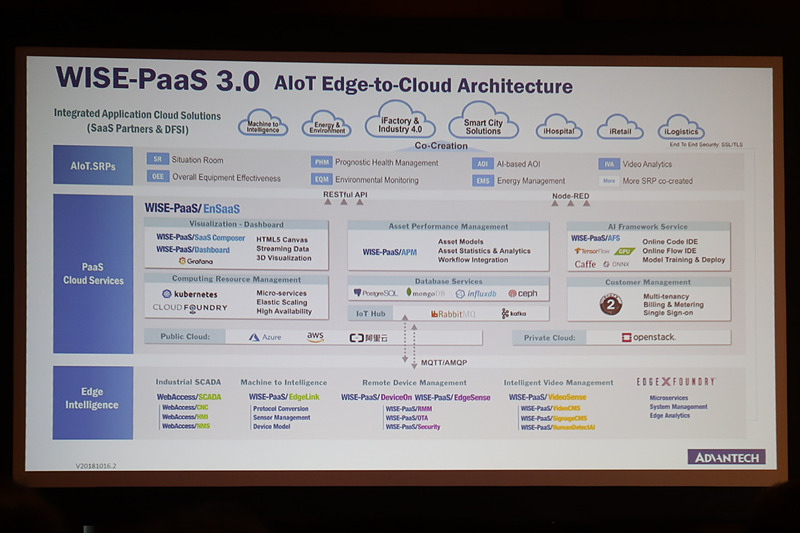Click the Edge Intelligence blue block
The width and height of the screenshot is (800, 533).
(x=92, y=402)
